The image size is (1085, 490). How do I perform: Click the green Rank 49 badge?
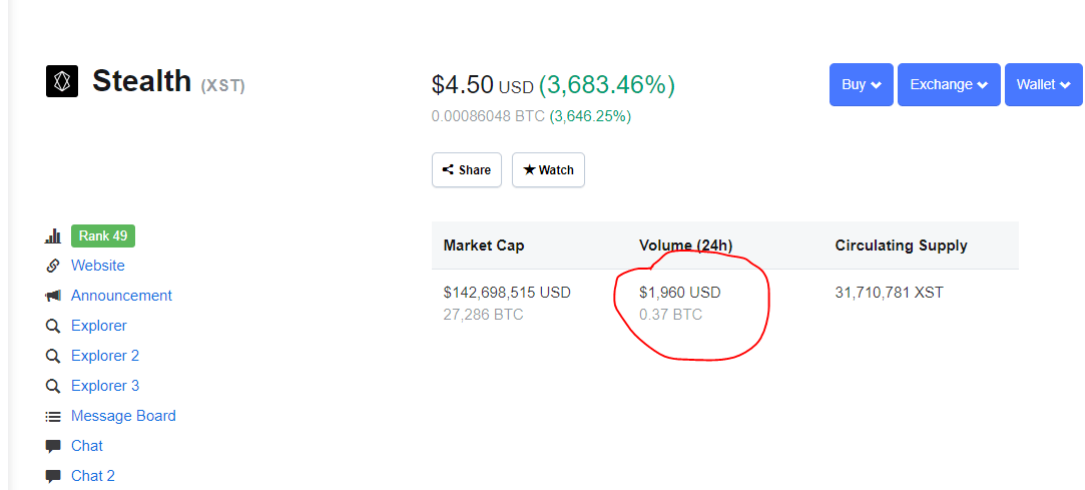pyautogui.click(x=103, y=236)
